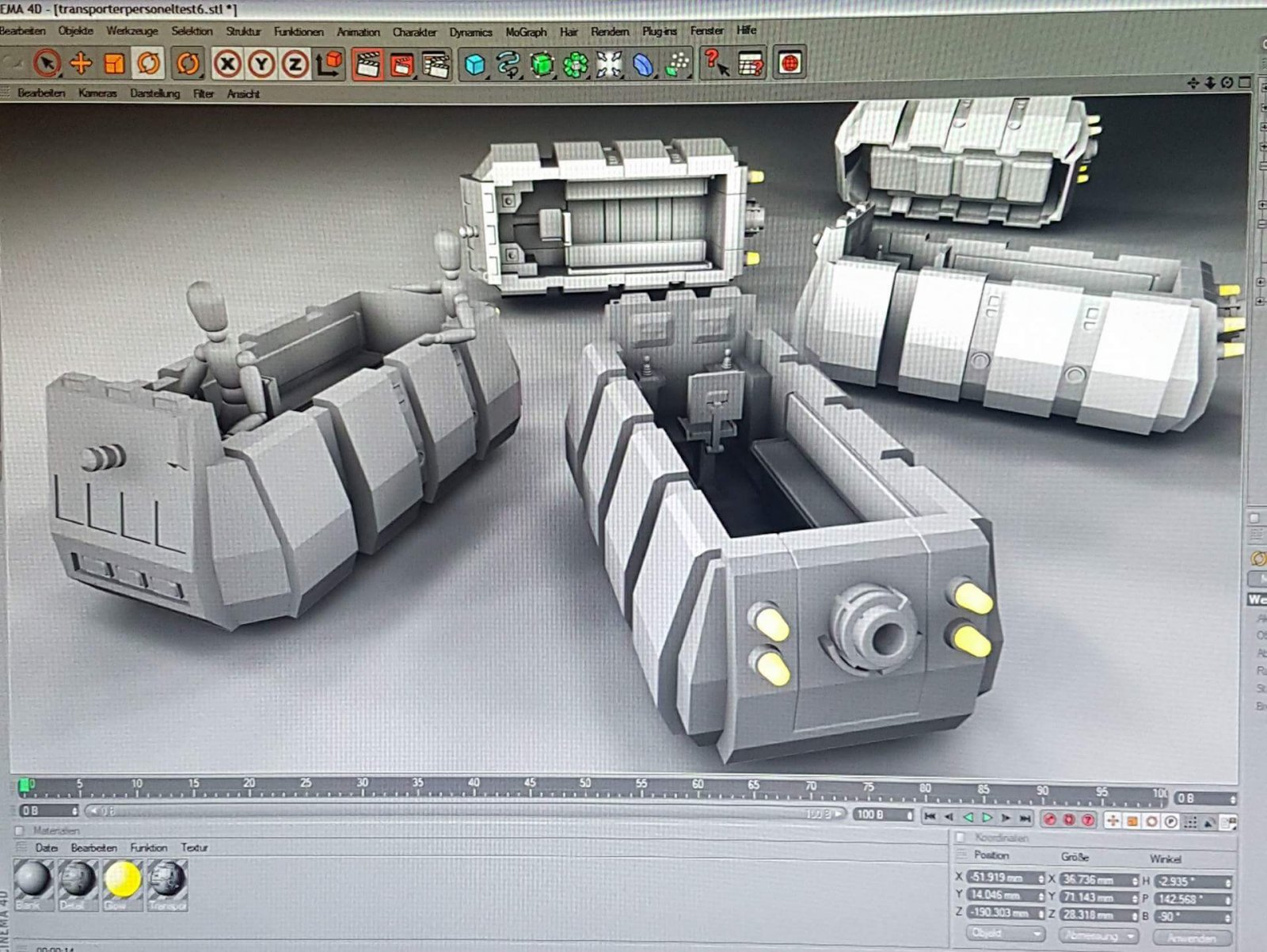Click the Record Keyframe button
The image size is (1267, 952).
coord(1050,820)
